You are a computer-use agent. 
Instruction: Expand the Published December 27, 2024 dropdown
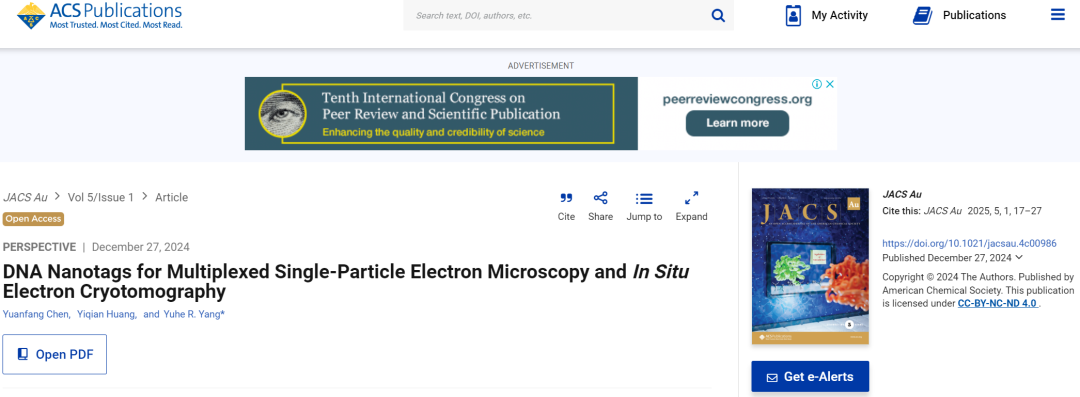[1019, 258]
